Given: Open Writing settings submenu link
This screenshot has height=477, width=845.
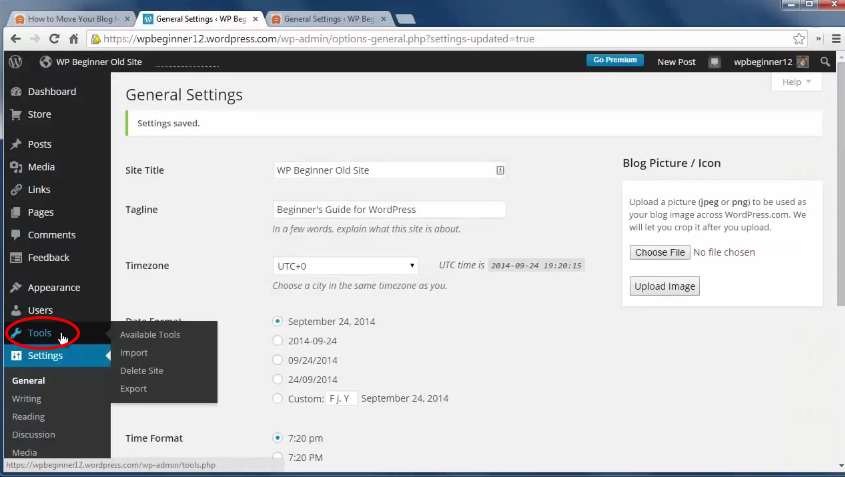Looking at the screenshot, I should (x=26, y=399).
